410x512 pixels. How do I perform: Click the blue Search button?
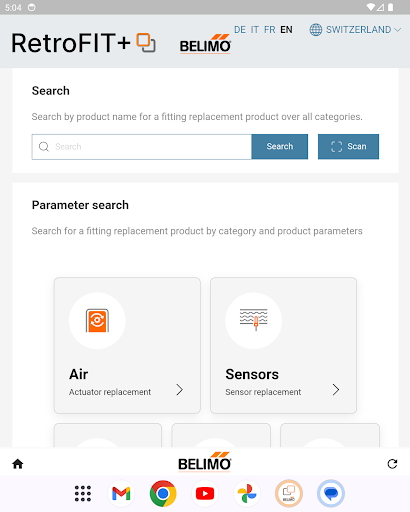tap(280, 146)
